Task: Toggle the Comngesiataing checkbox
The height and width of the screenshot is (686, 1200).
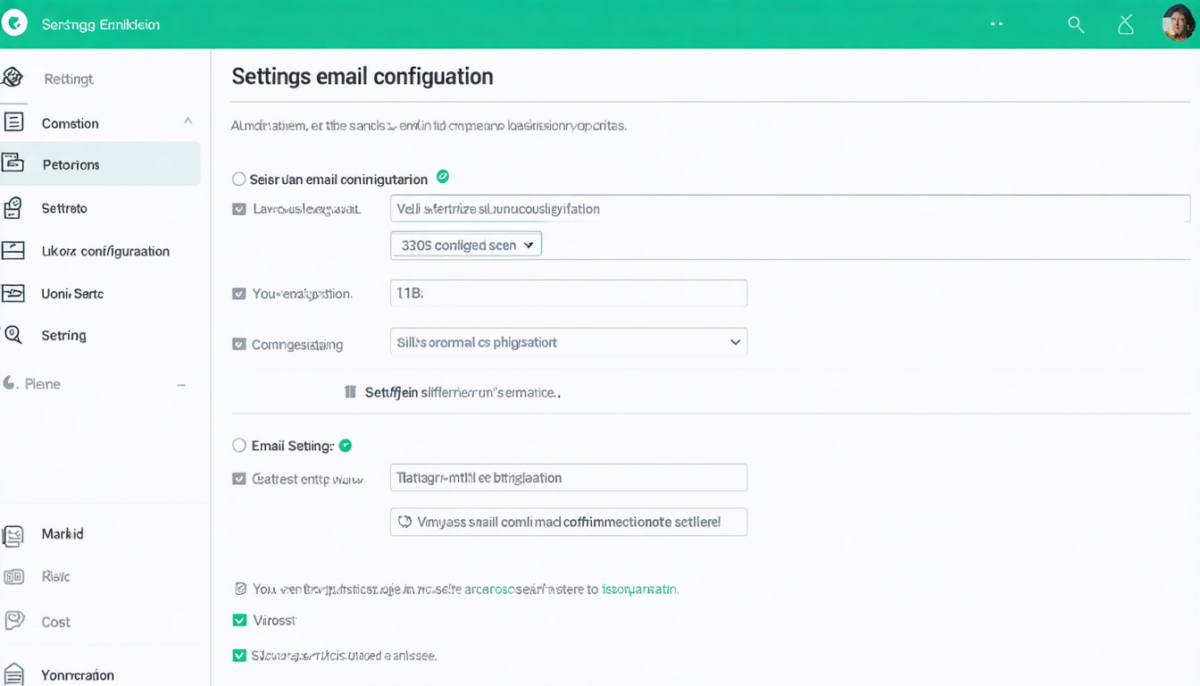Action: (239, 344)
